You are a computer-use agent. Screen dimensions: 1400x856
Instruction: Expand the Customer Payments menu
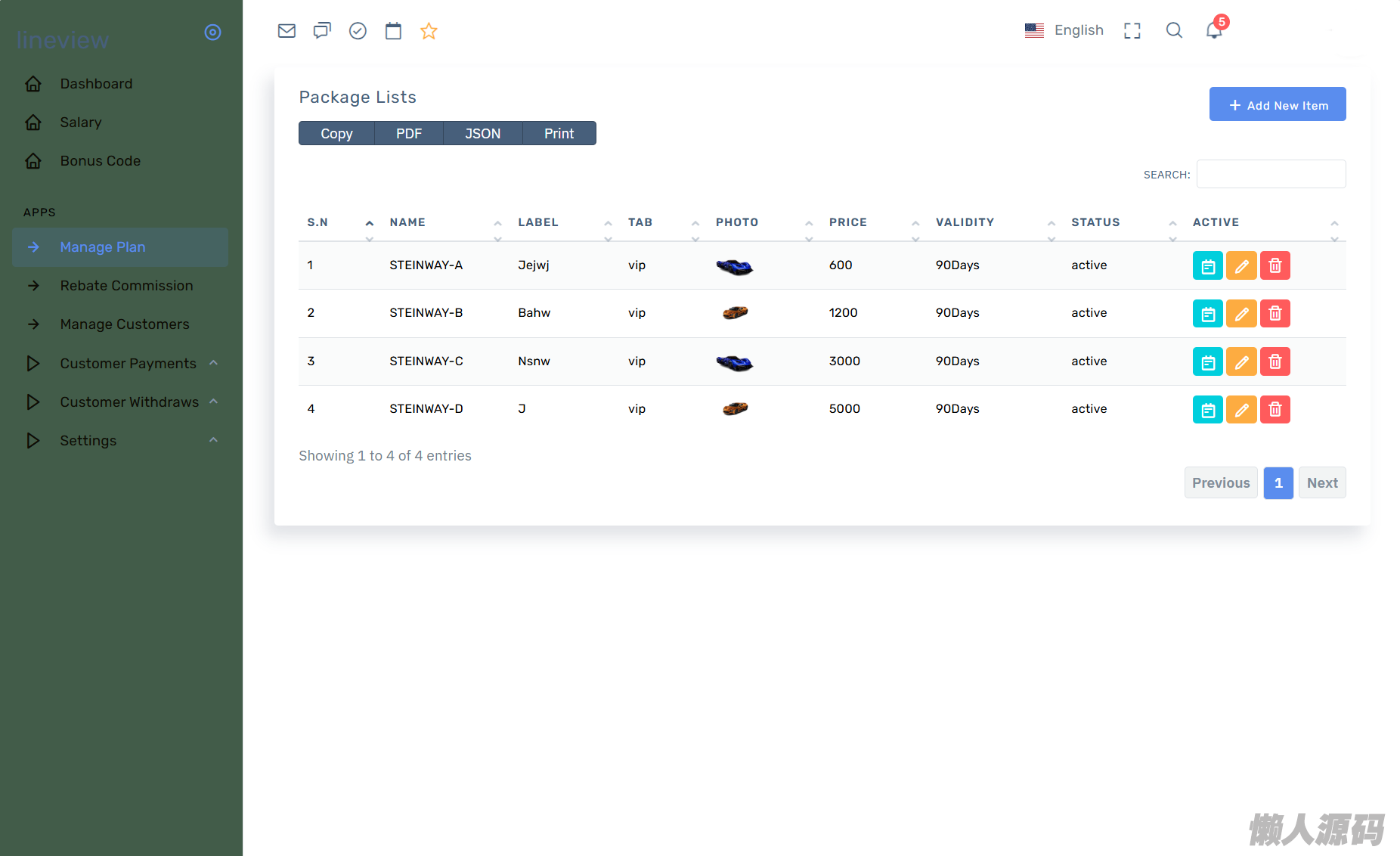(128, 363)
